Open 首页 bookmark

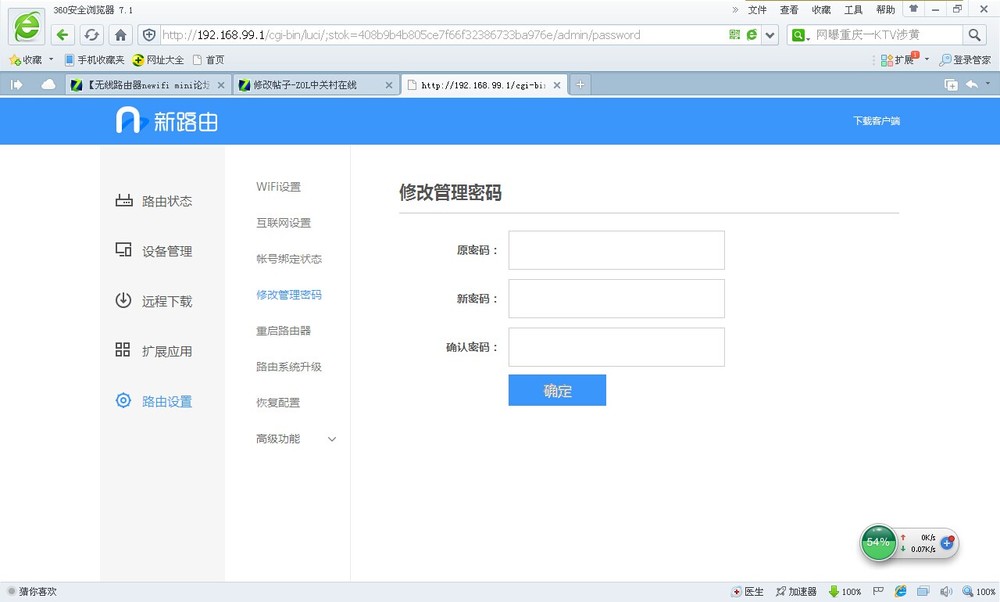coord(209,60)
